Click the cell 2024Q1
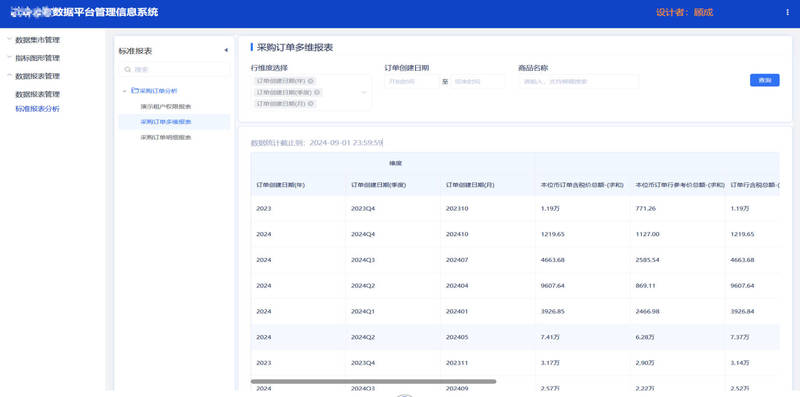The image size is (800, 397). click(x=363, y=311)
